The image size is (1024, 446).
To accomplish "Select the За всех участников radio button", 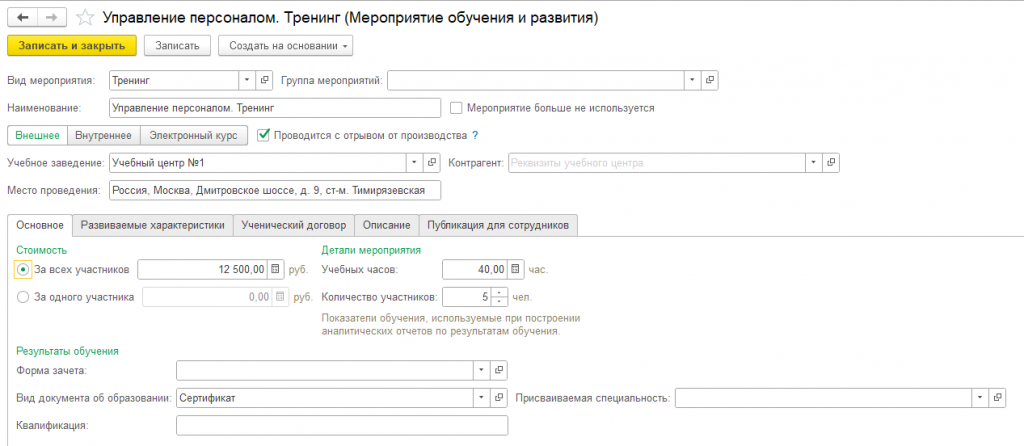I will pyautogui.click(x=24, y=269).
